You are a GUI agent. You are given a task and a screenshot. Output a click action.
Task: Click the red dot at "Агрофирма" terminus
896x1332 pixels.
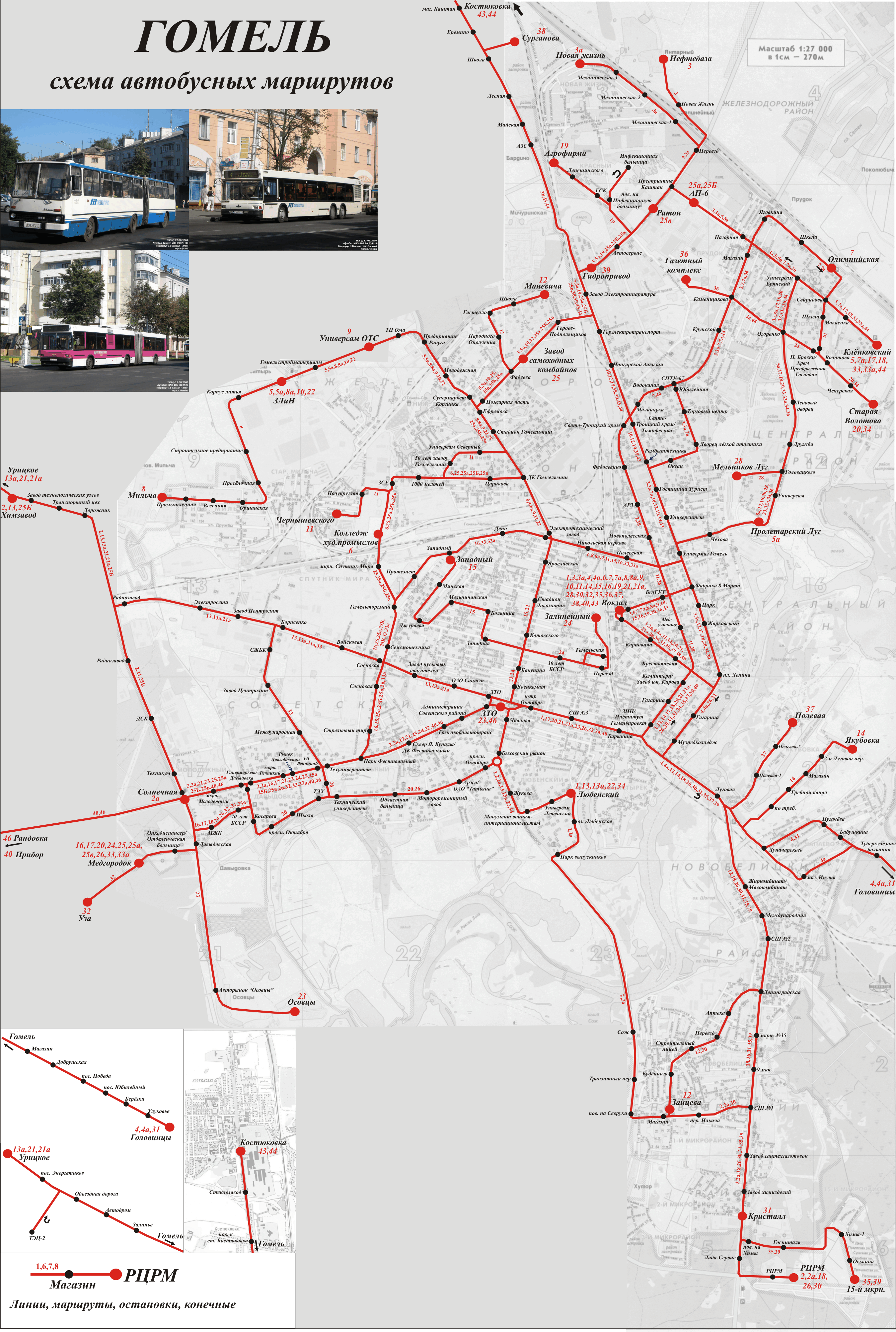pyautogui.click(x=553, y=163)
